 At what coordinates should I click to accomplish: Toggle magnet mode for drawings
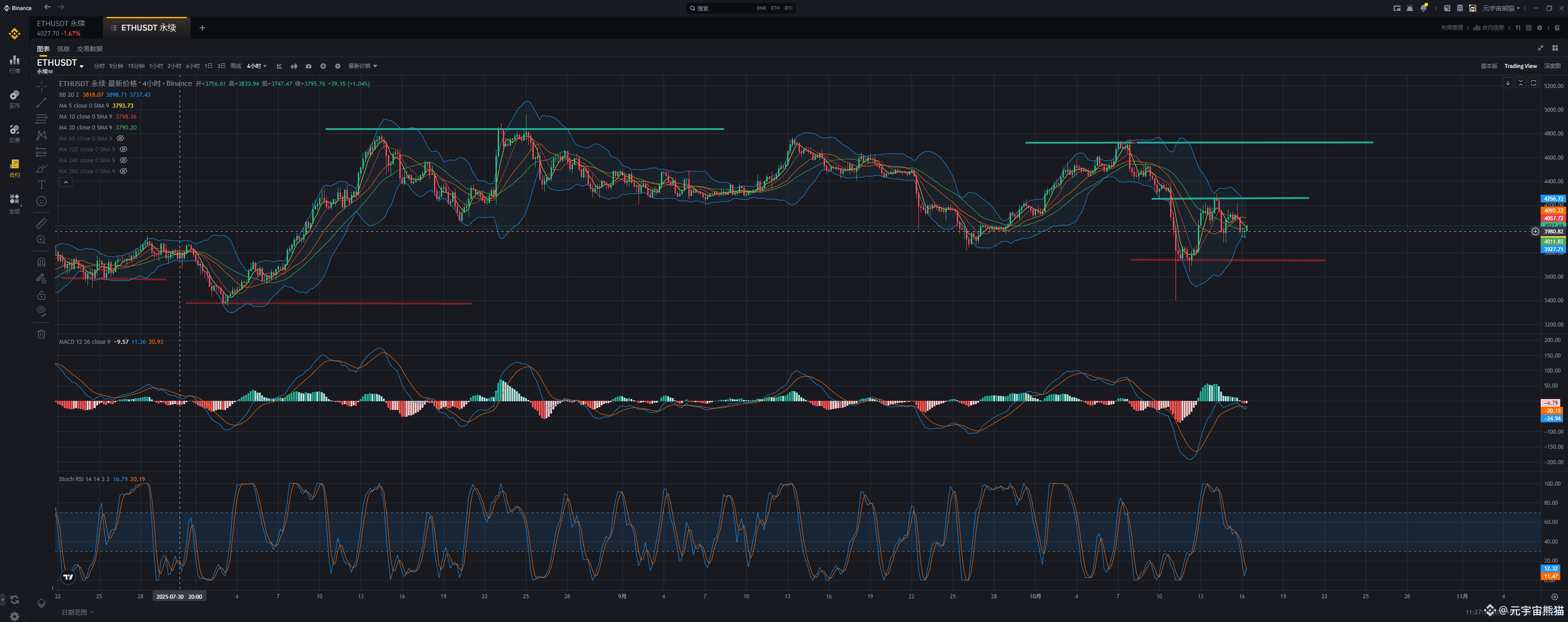coord(41,262)
